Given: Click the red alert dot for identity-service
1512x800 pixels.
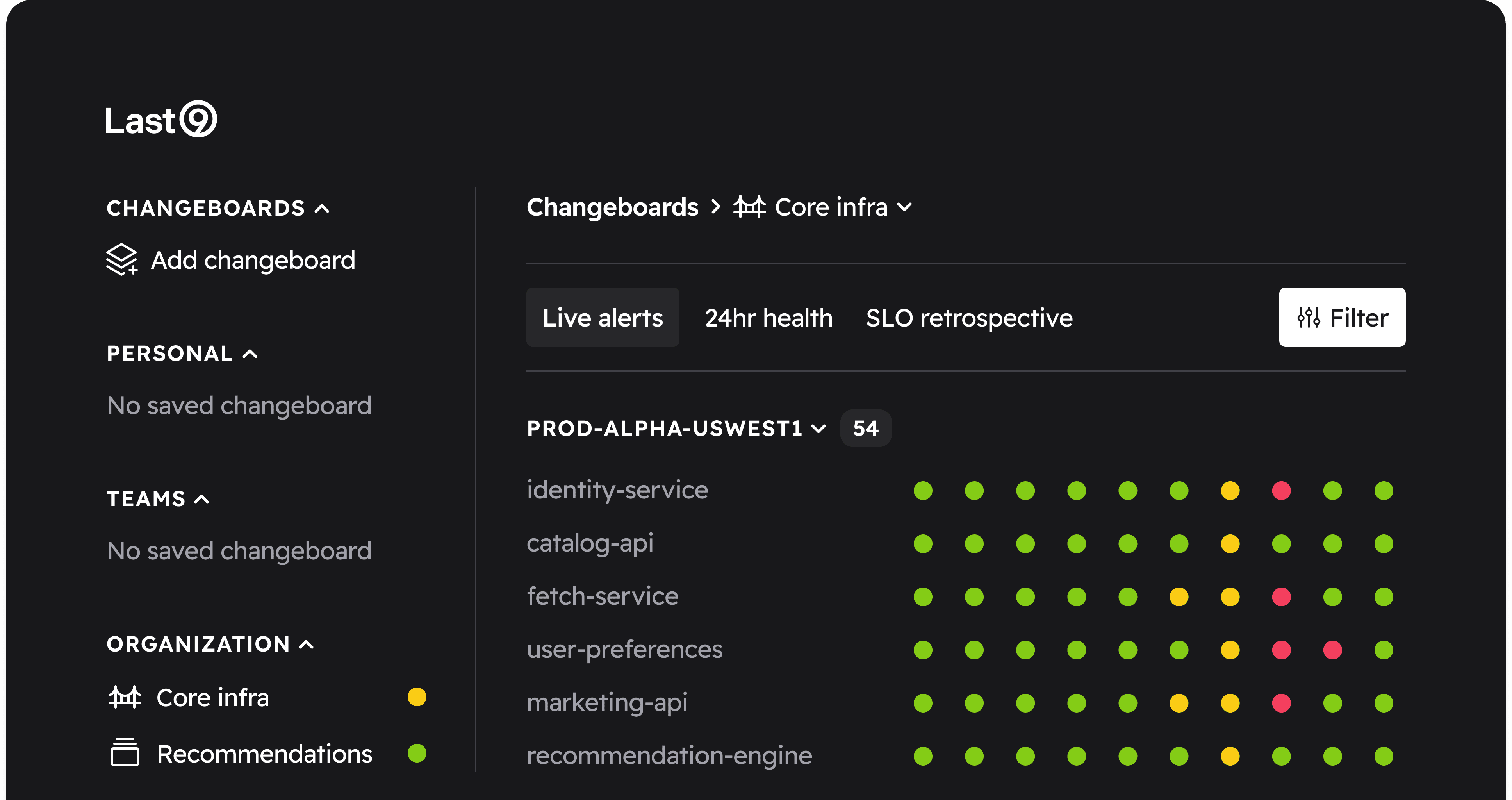Looking at the screenshot, I should coord(1281,490).
